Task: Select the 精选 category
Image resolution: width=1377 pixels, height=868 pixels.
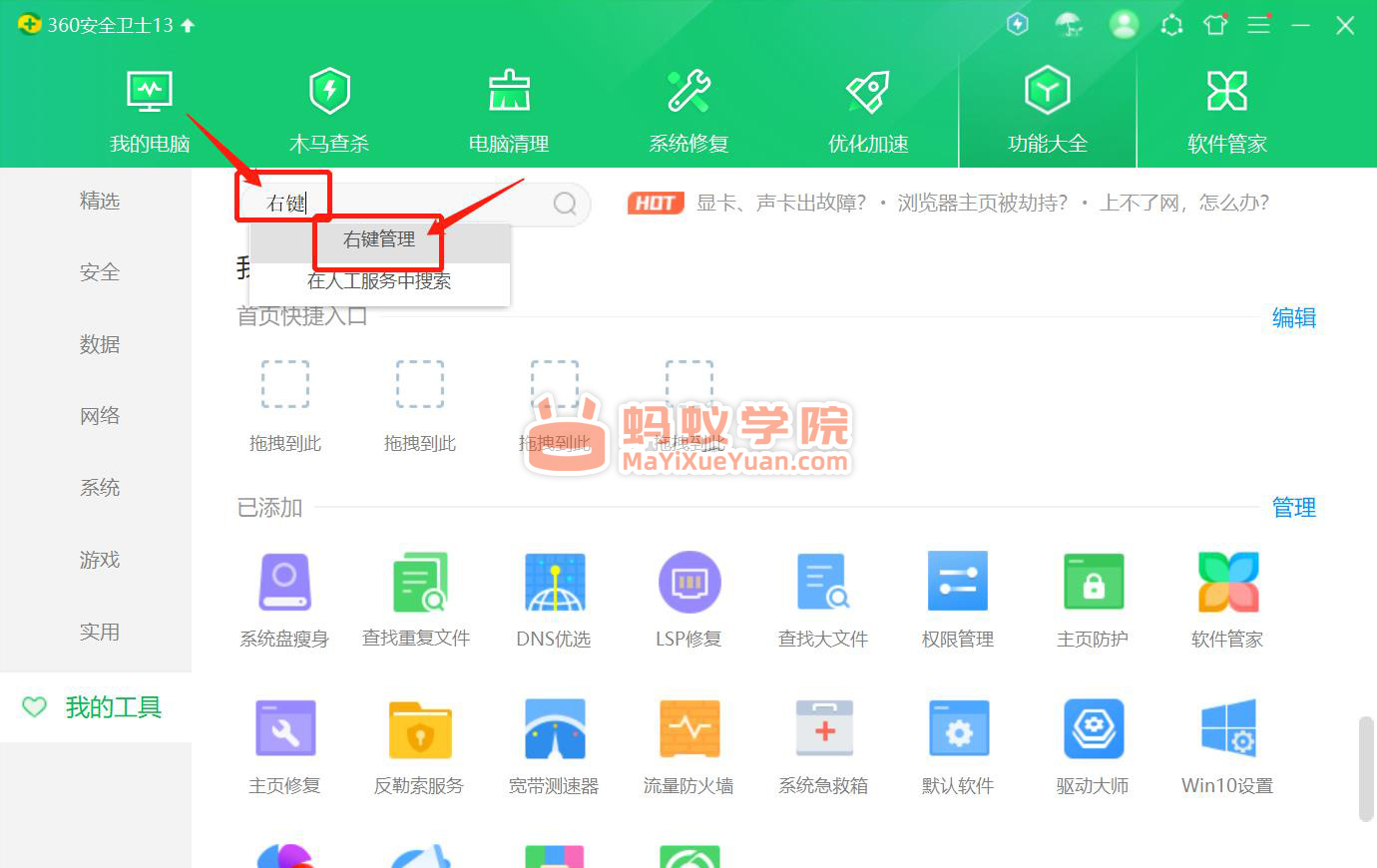Action: (x=100, y=201)
